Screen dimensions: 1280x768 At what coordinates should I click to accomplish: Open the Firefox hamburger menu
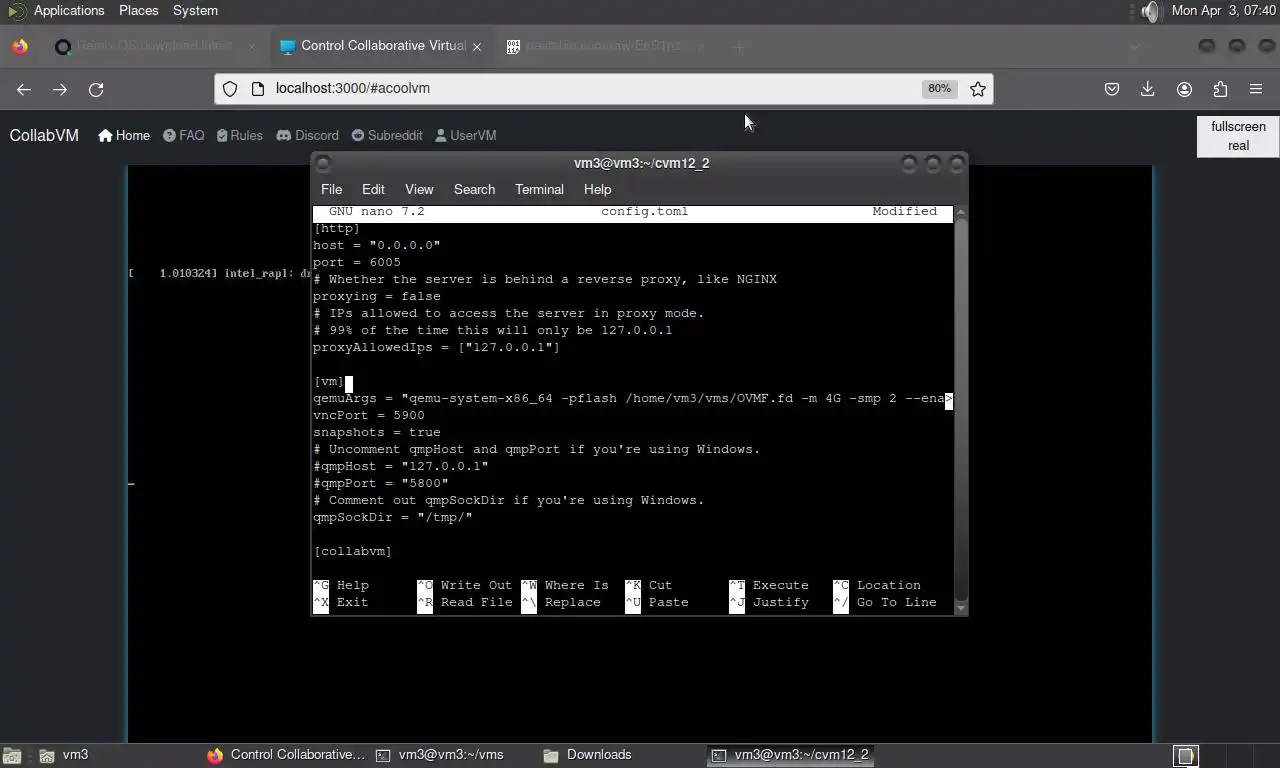[1256, 89]
